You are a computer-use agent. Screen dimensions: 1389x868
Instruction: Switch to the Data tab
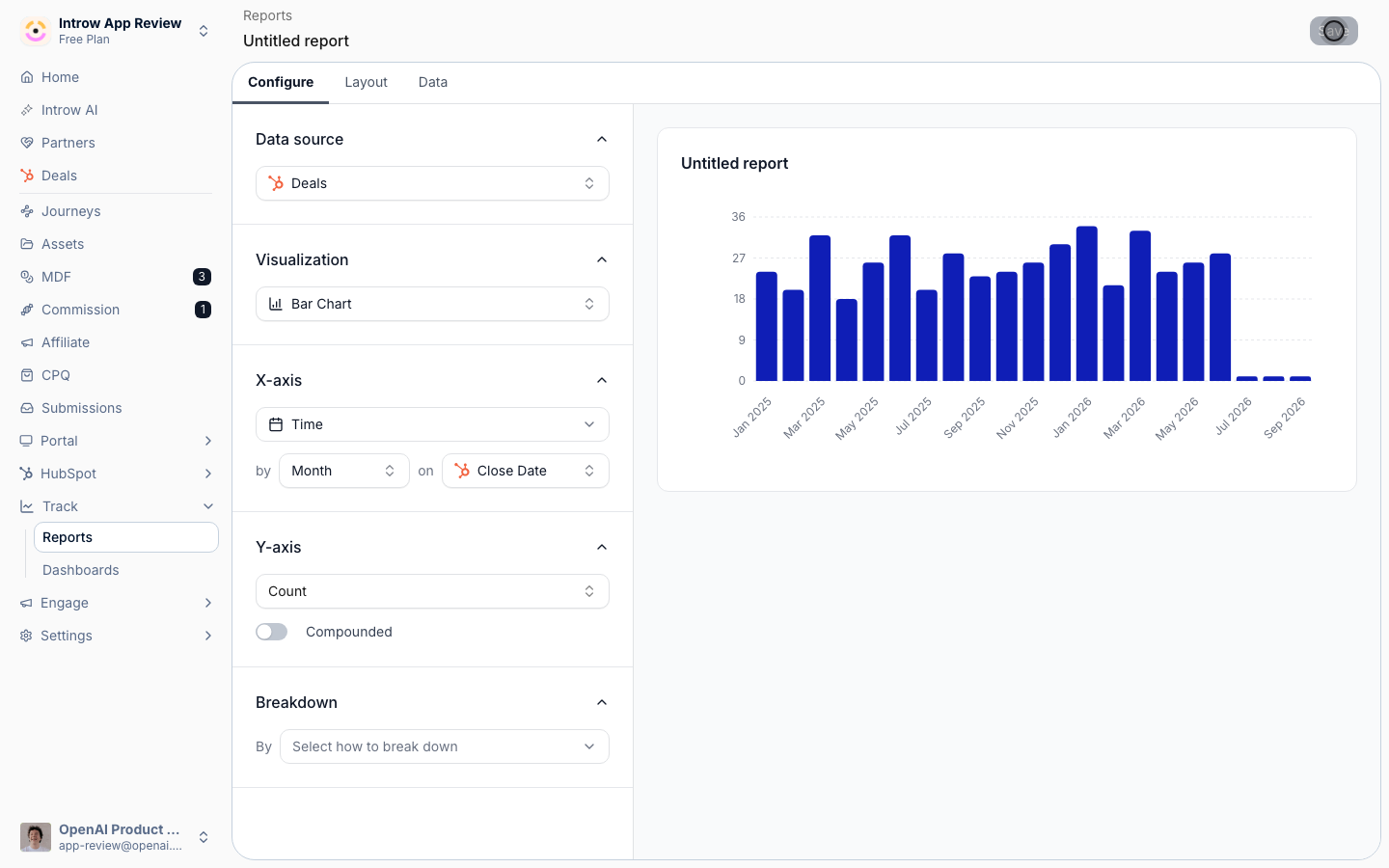[x=433, y=82]
